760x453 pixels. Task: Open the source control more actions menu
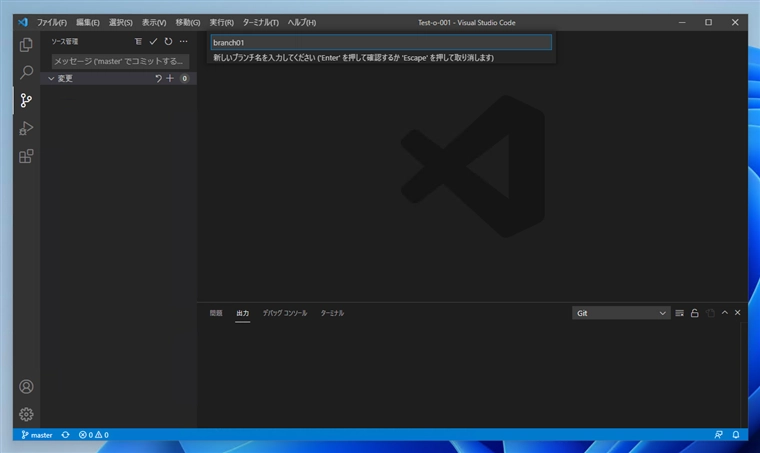tap(183, 42)
